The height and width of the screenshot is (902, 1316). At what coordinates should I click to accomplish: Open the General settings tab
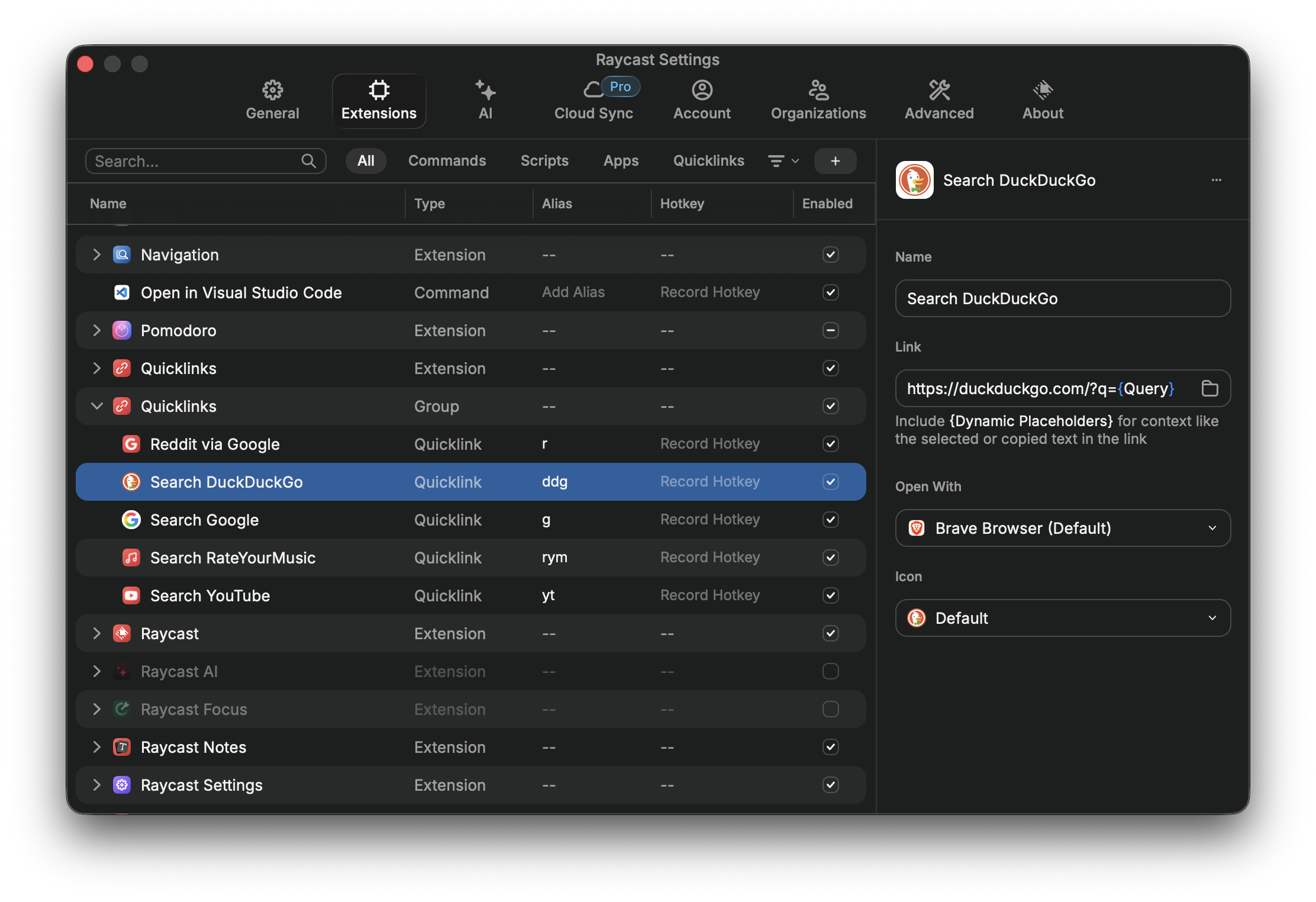click(x=272, y=101)
